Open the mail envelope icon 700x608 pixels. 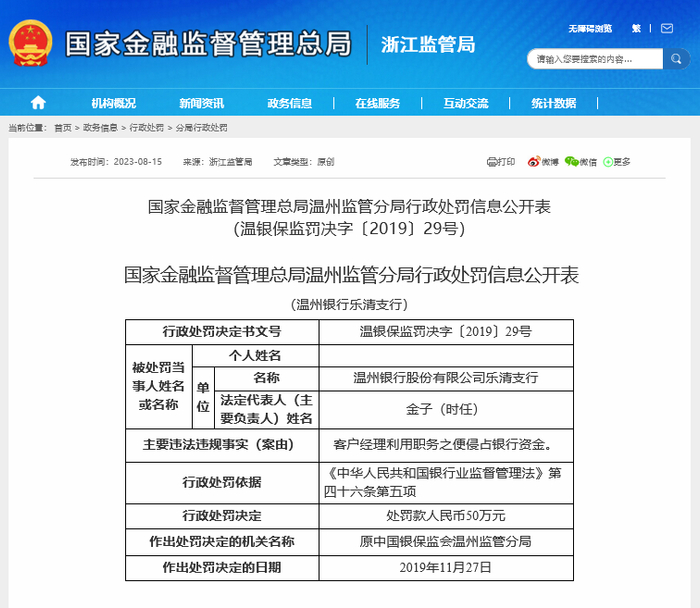tap(667, 29)
